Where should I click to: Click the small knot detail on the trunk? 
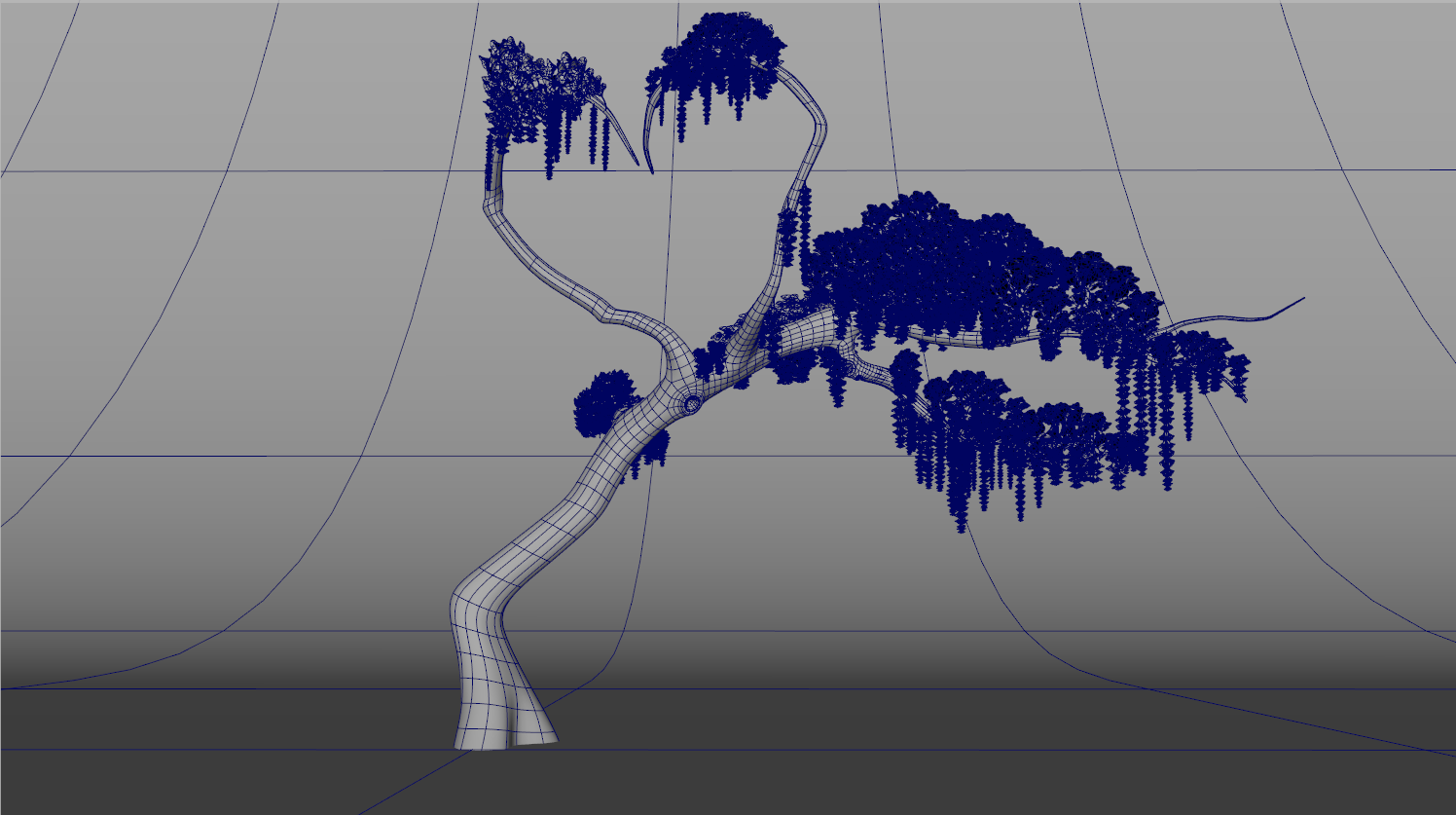pos(693,401)
